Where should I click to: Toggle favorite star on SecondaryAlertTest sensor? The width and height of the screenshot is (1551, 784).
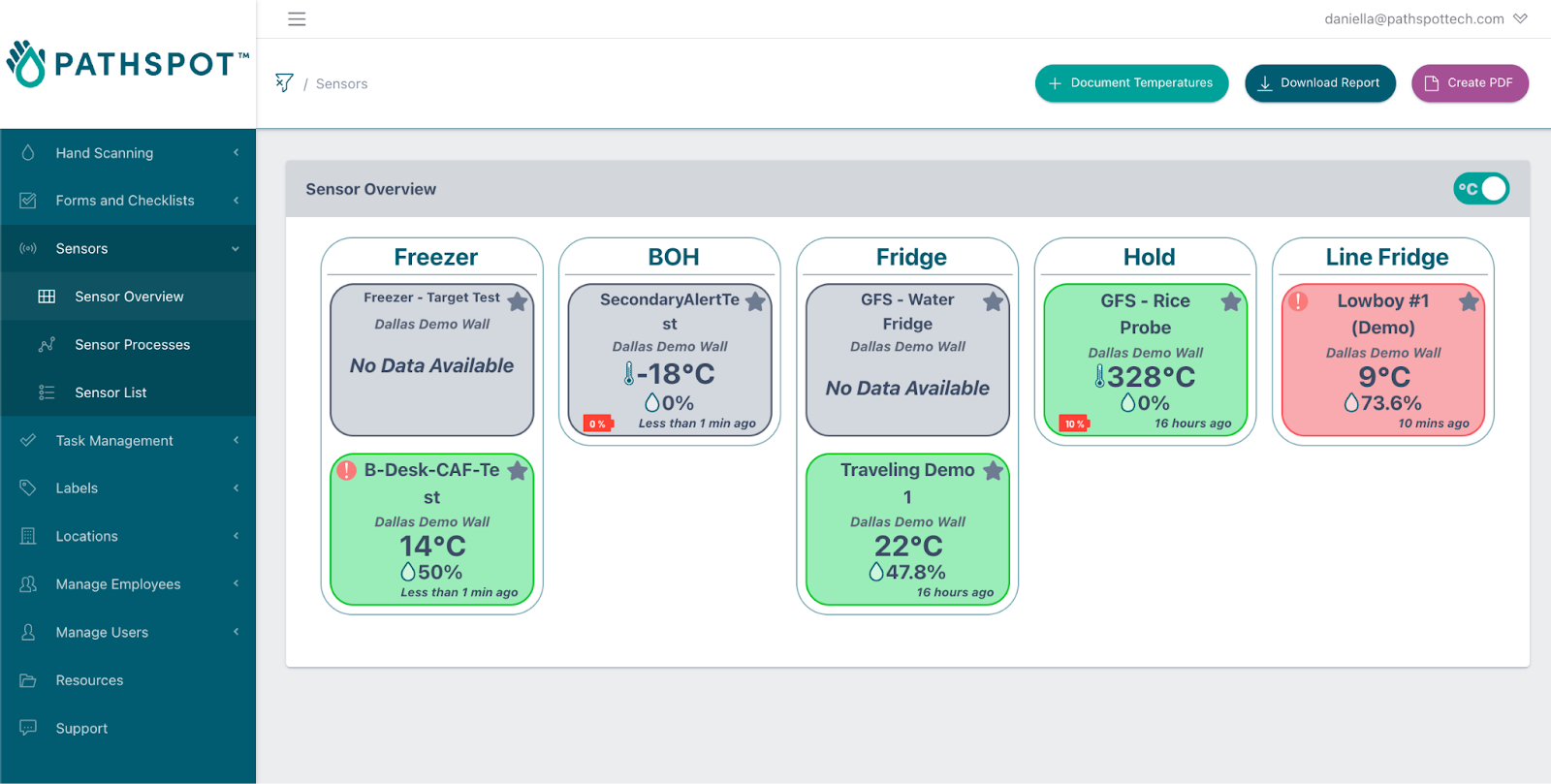click(755, 301)
